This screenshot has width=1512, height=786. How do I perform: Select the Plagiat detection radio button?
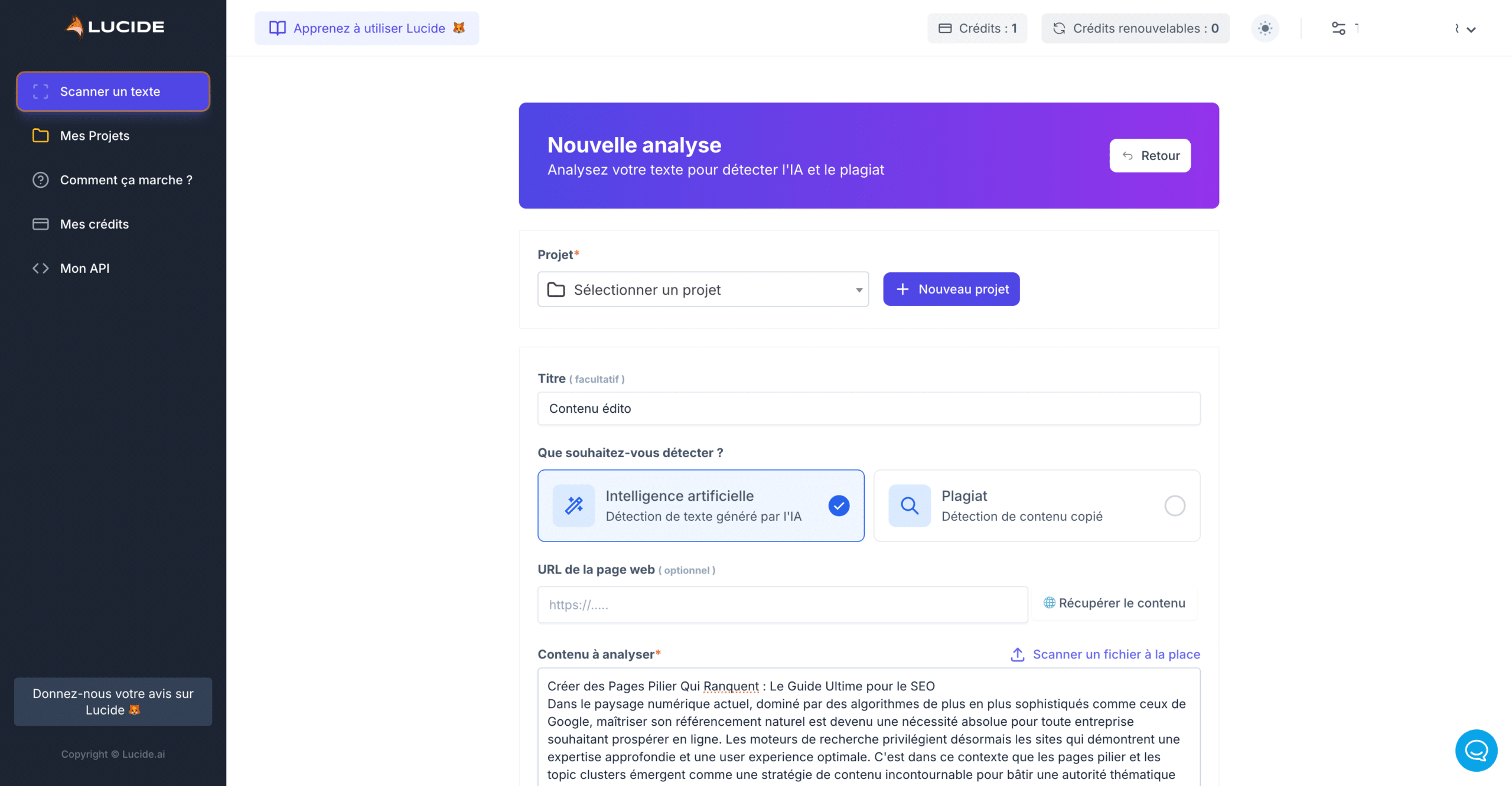tap(1175, 505)
